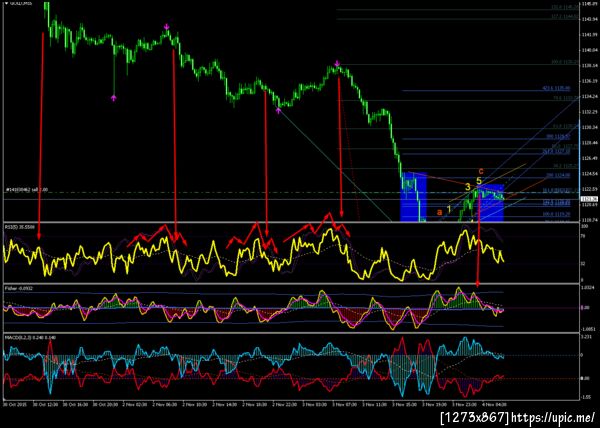Select the Fisher -0.0932 indicator label
Screen dimensions: 600x428
click(18, 288)
